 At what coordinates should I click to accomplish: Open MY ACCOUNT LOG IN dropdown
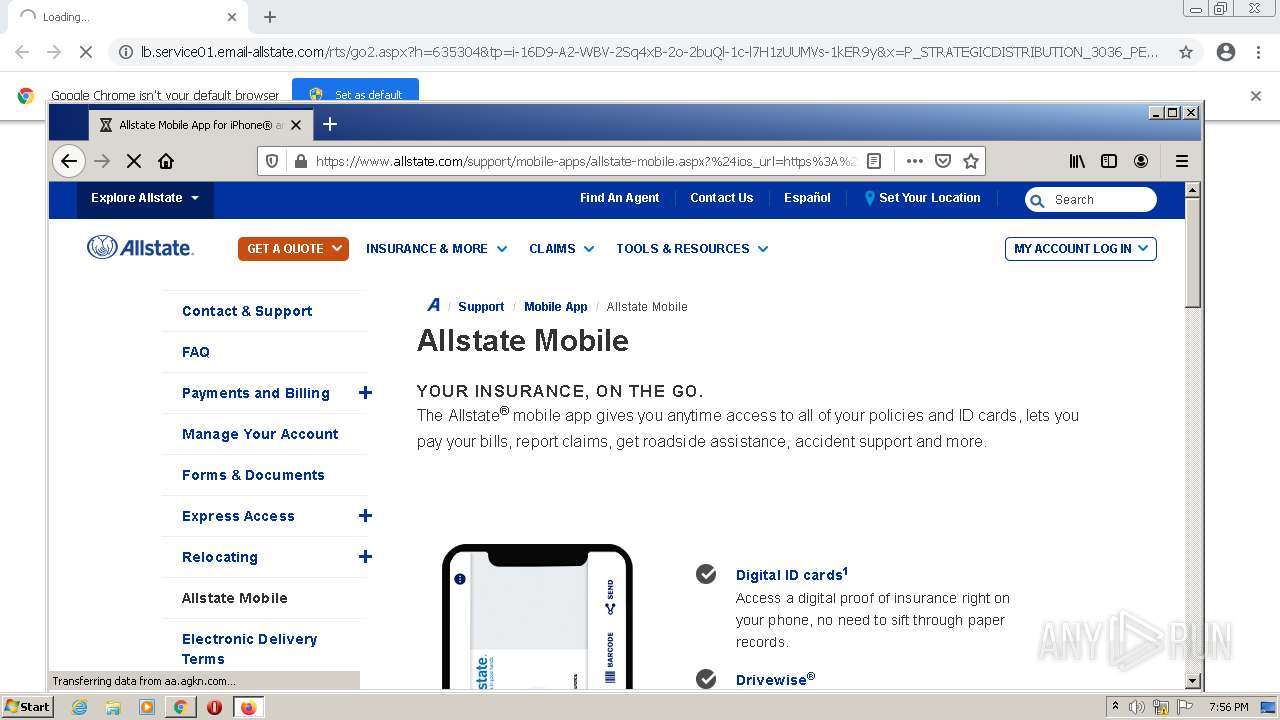point(1080,248)
